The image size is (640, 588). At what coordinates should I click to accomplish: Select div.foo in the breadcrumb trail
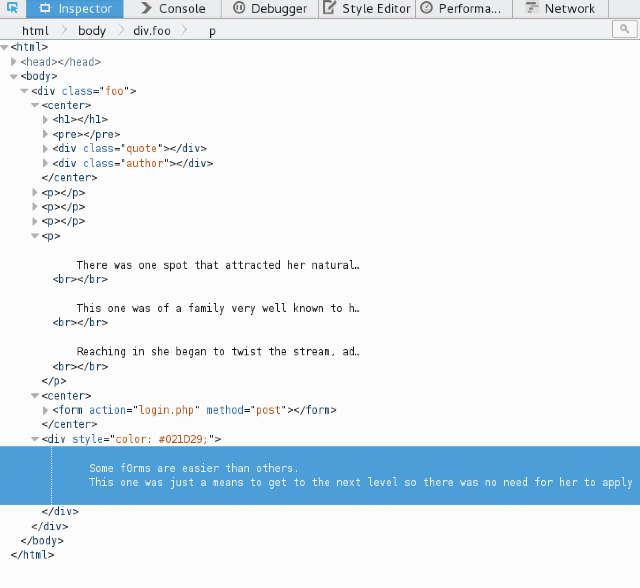point(152,31)
